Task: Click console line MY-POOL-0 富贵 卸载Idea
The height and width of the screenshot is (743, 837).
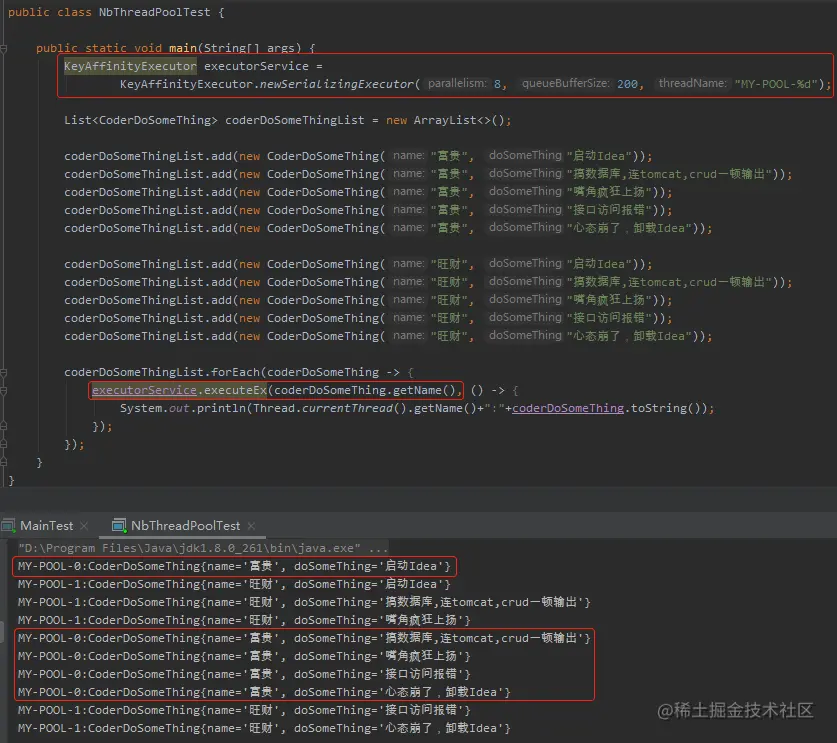Action: (264, 692)
